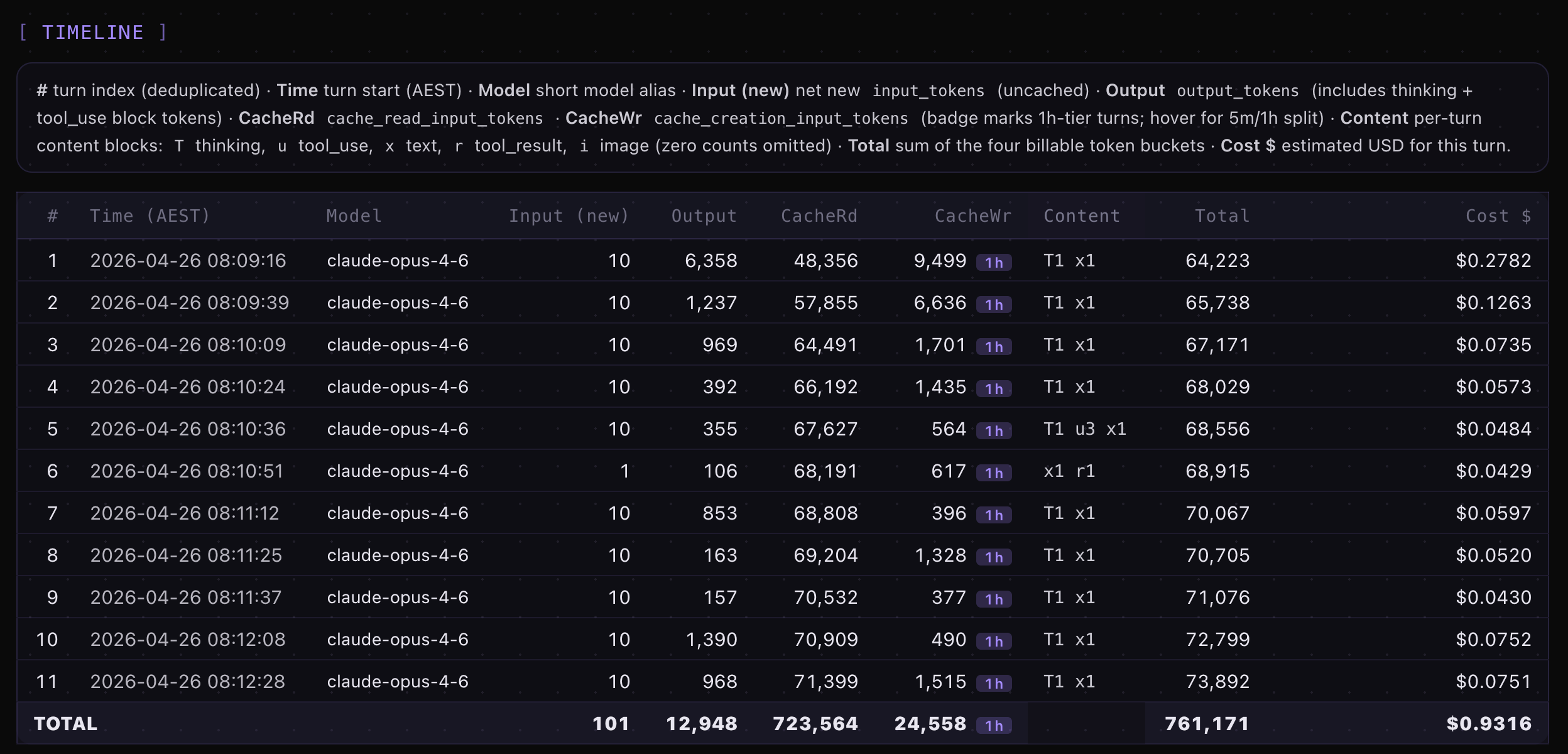
Task: Click the timestamp 2026-04-26 08:12:28
Action: click(x=187, y=682)
